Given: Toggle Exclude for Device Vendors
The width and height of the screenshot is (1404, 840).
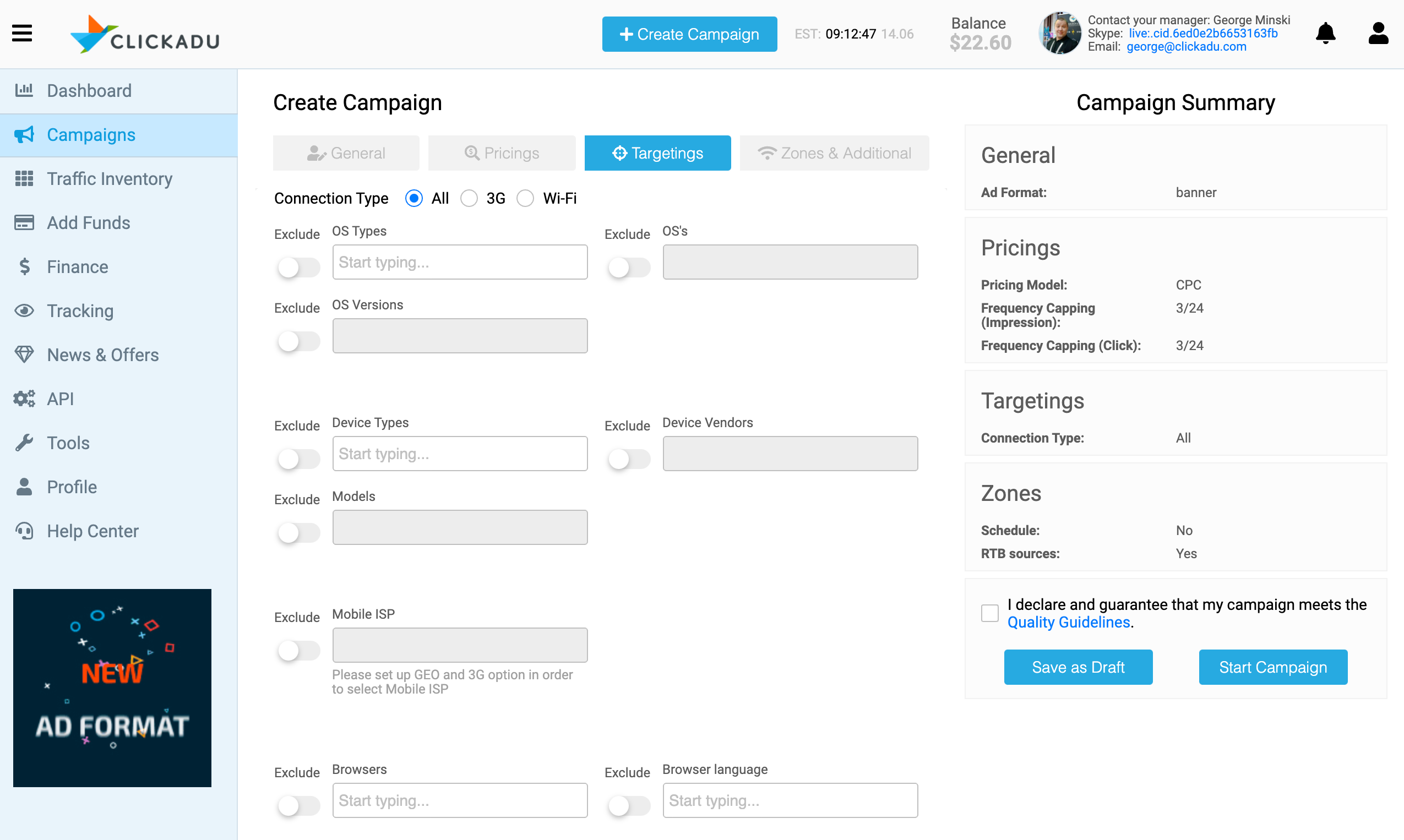Looking at the screenshot, I should click(628, 459).
